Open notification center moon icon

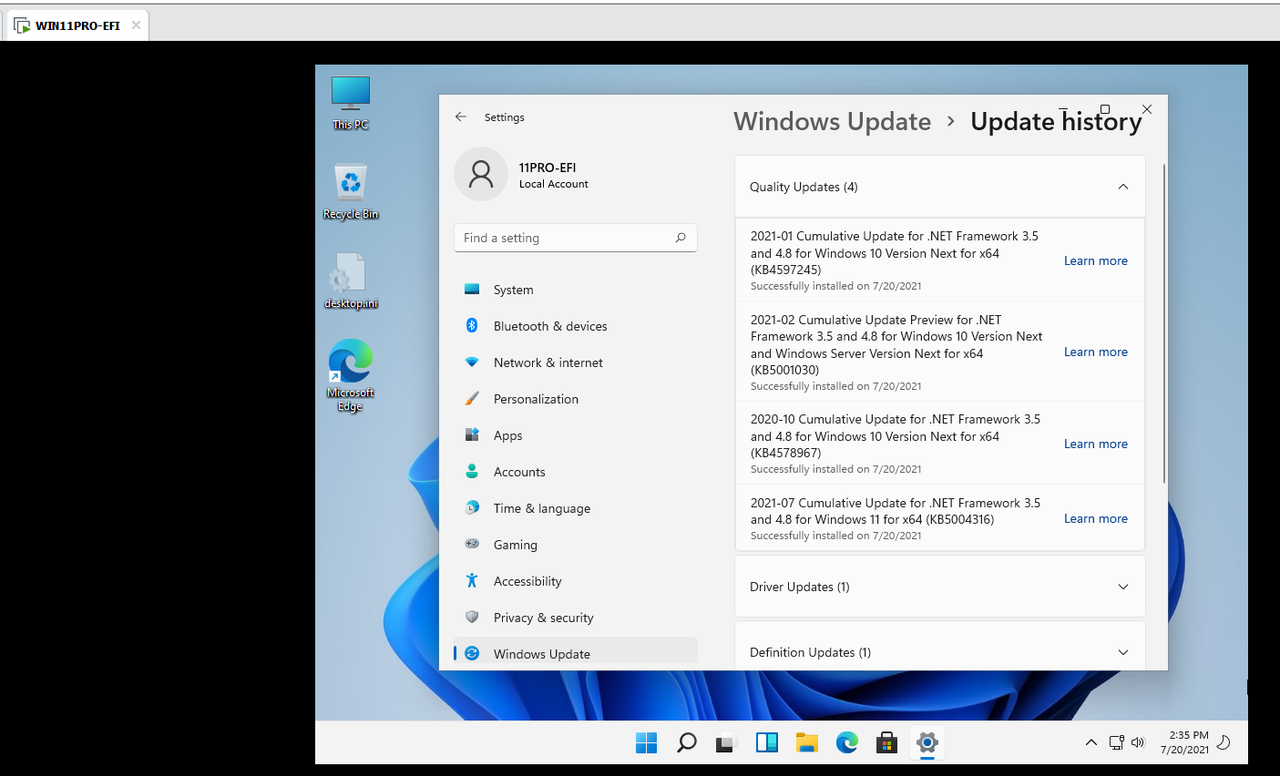coord(1223,743)
